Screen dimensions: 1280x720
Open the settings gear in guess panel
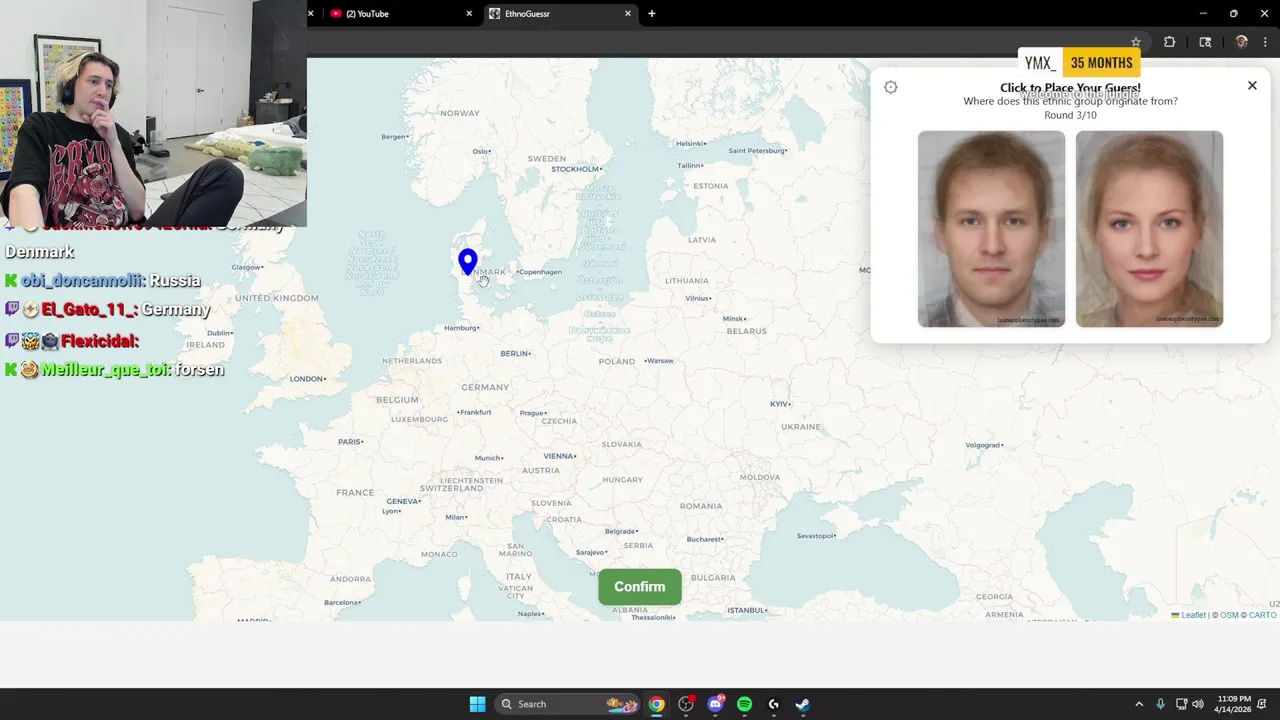[x=891, y=88]
